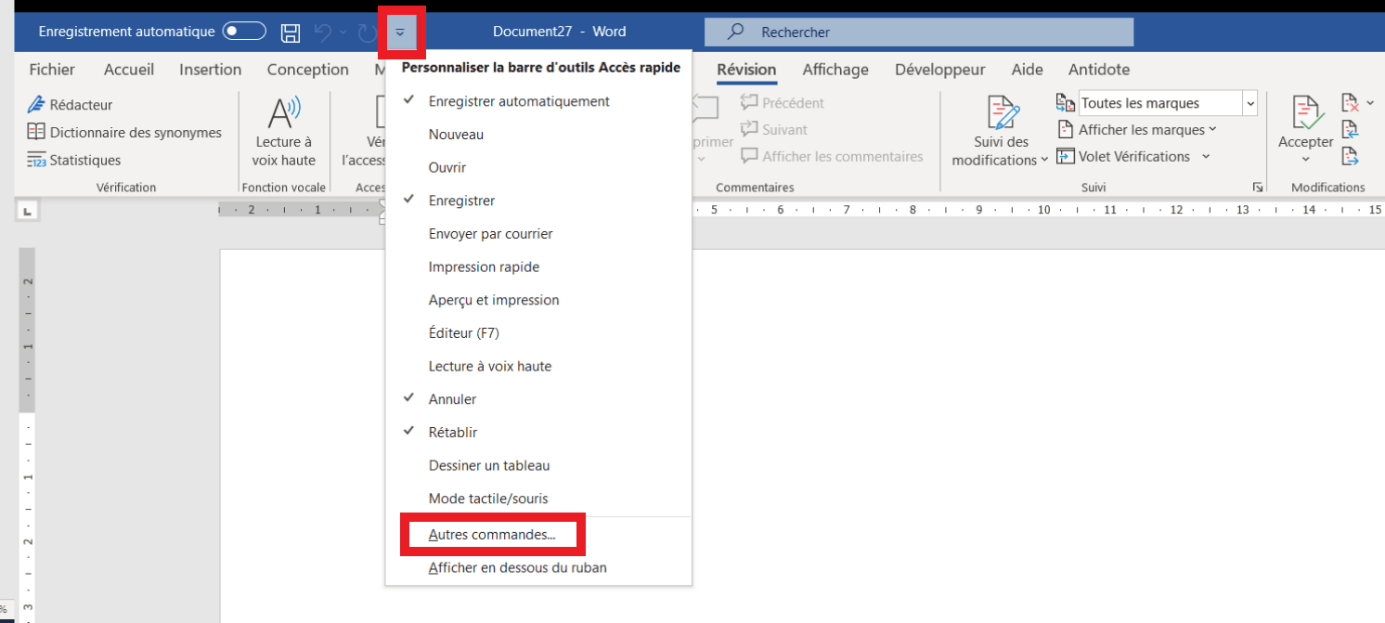Click the tab selector box left of ruler
This screenshot has width=1385, height=623.
tap(27, 210)
